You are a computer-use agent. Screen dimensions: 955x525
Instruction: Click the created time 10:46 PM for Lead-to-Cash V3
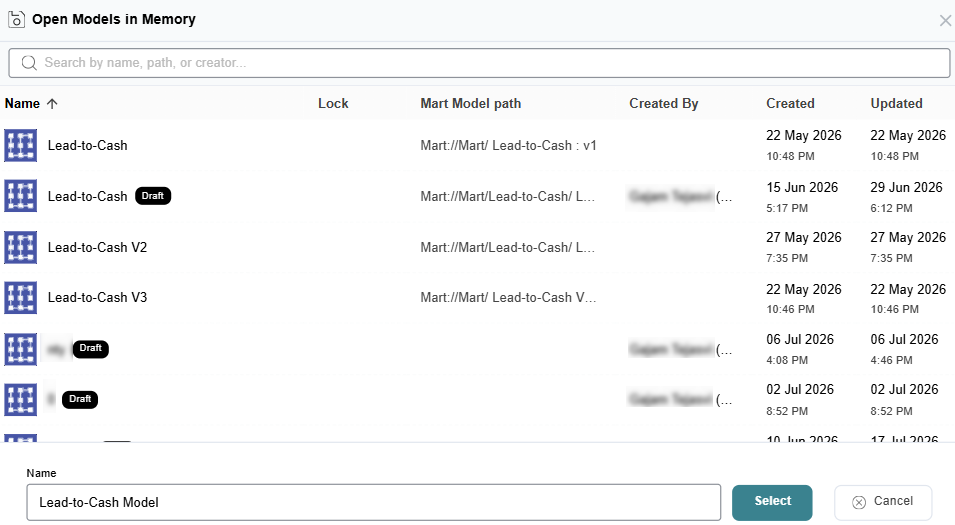[791, 309]
